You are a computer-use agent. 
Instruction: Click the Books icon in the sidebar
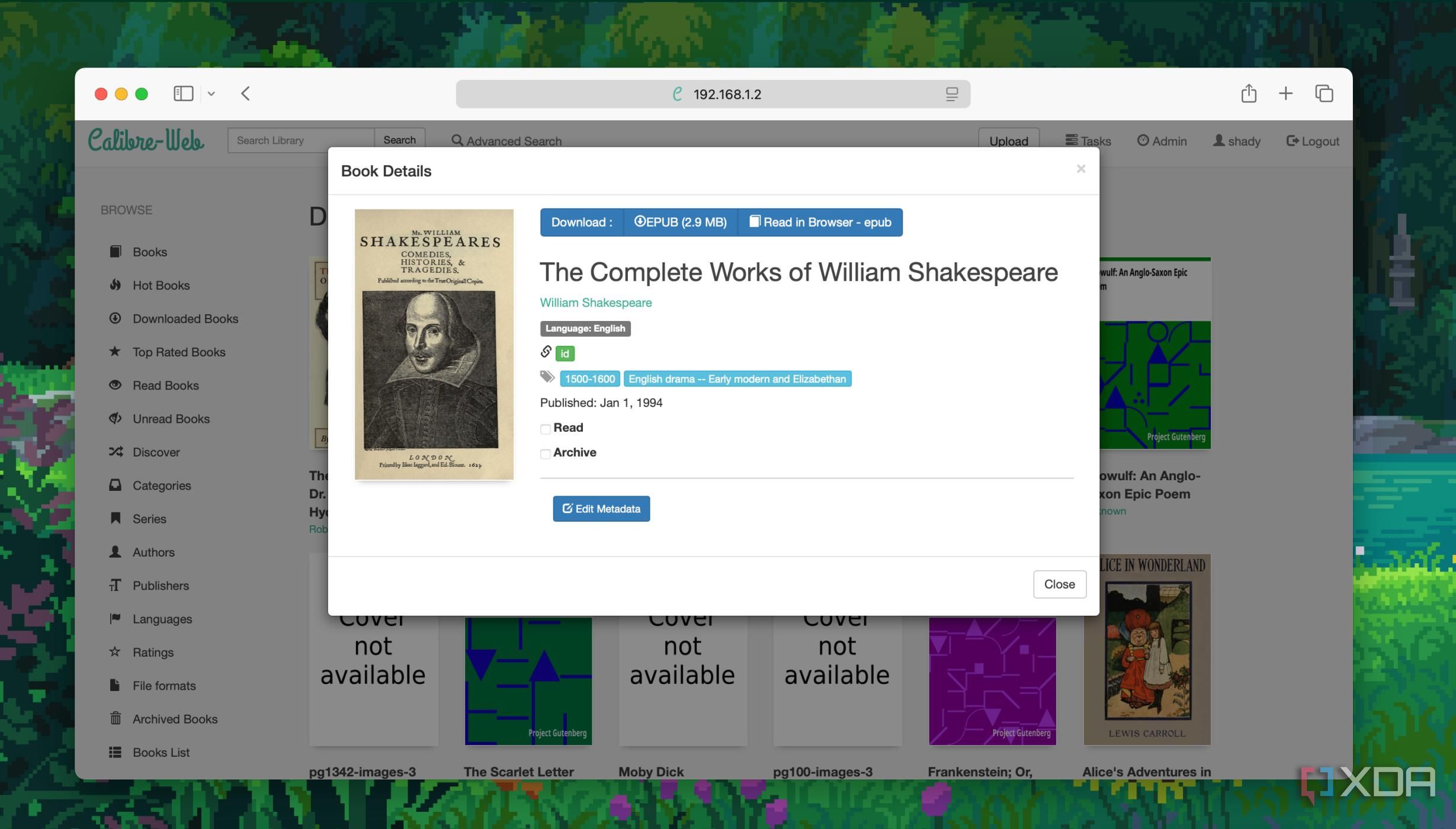pyautogui.click(x=116, y=252)
